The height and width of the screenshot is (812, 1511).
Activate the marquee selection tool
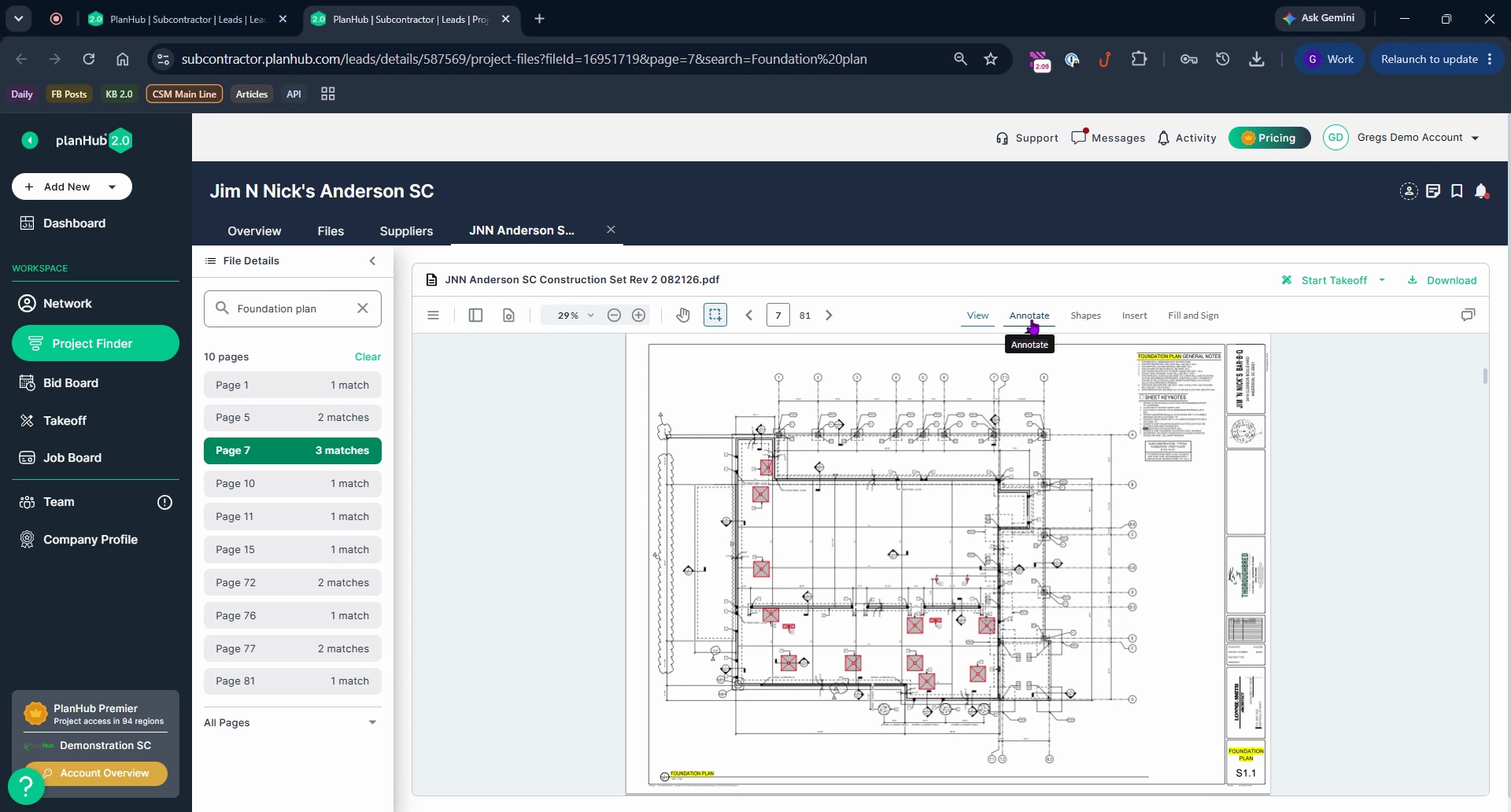715,315
